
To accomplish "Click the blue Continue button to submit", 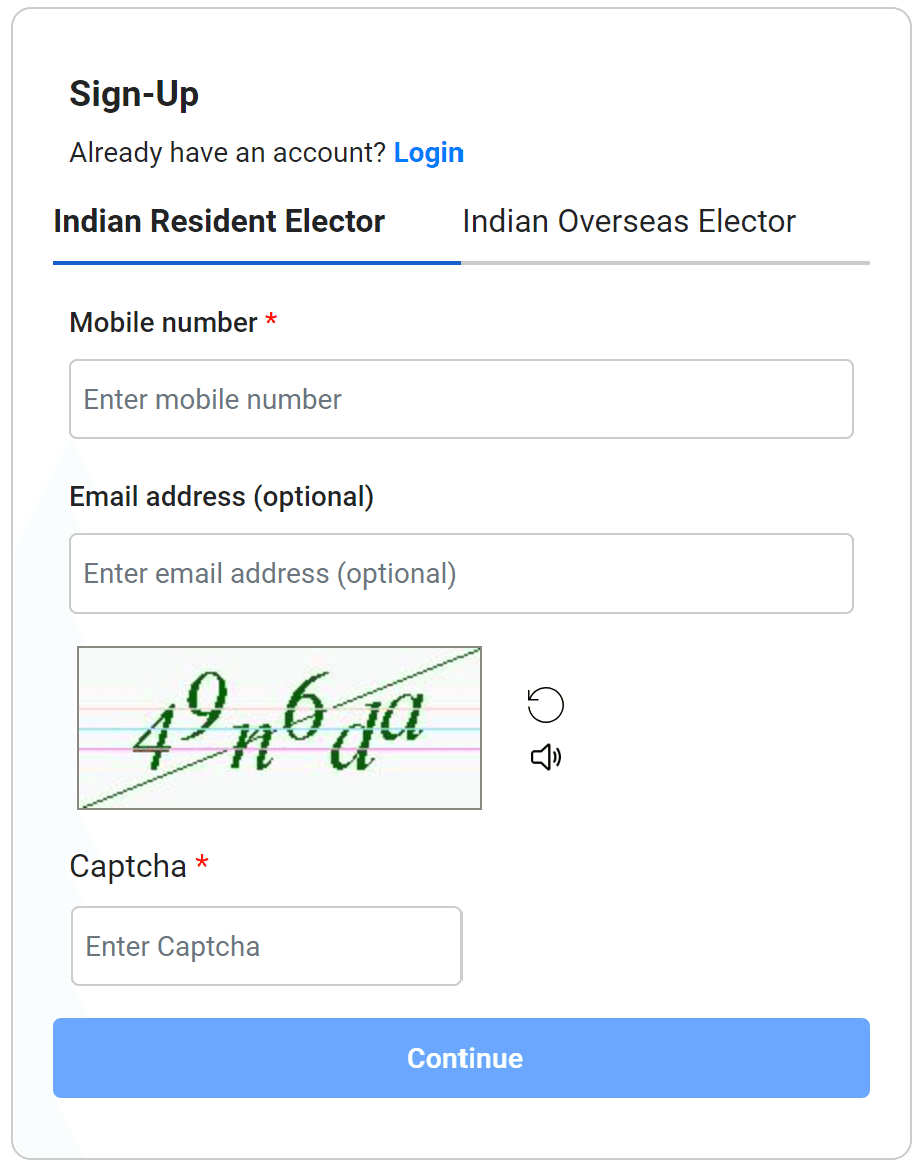I will 461,1059.
